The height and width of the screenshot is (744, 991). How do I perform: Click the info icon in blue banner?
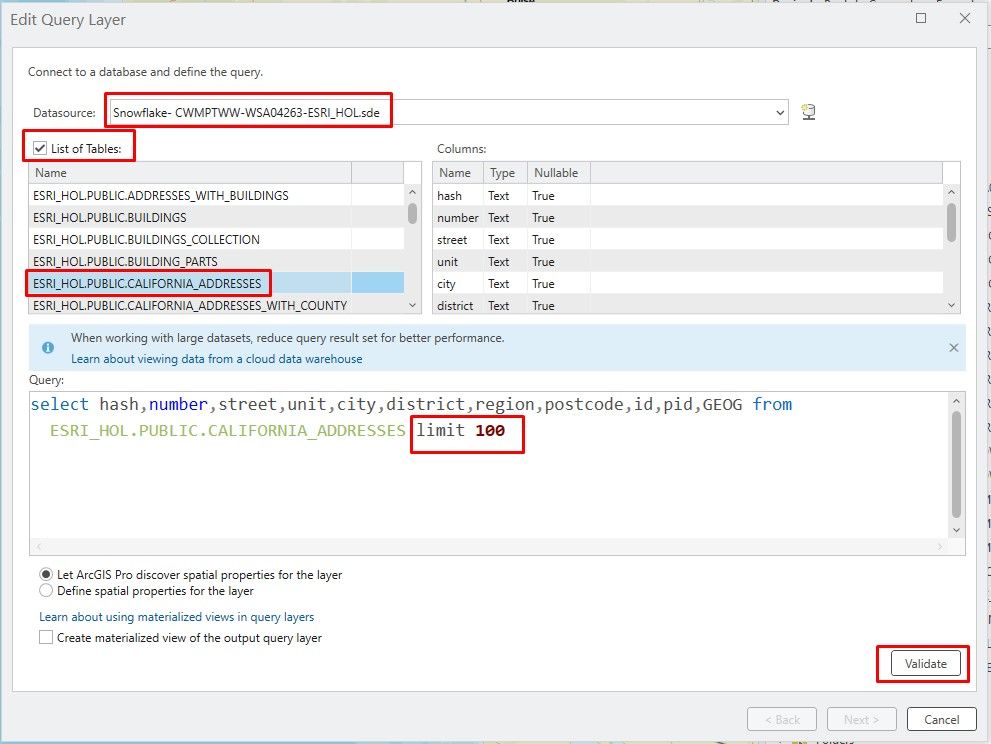[48, 348]
